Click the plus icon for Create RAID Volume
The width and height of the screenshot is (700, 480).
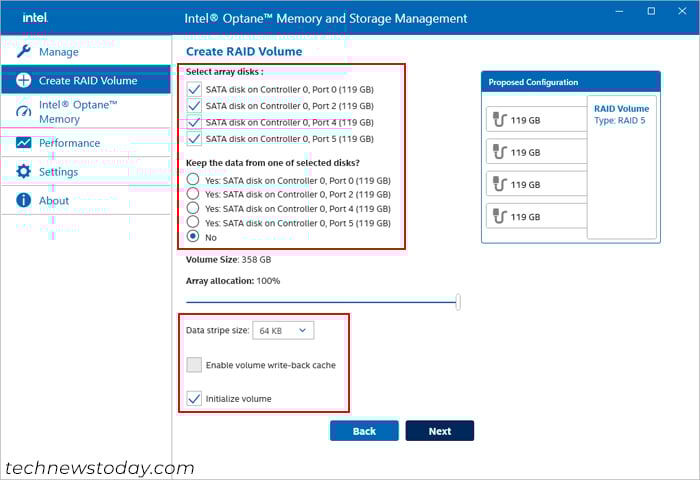24,80
